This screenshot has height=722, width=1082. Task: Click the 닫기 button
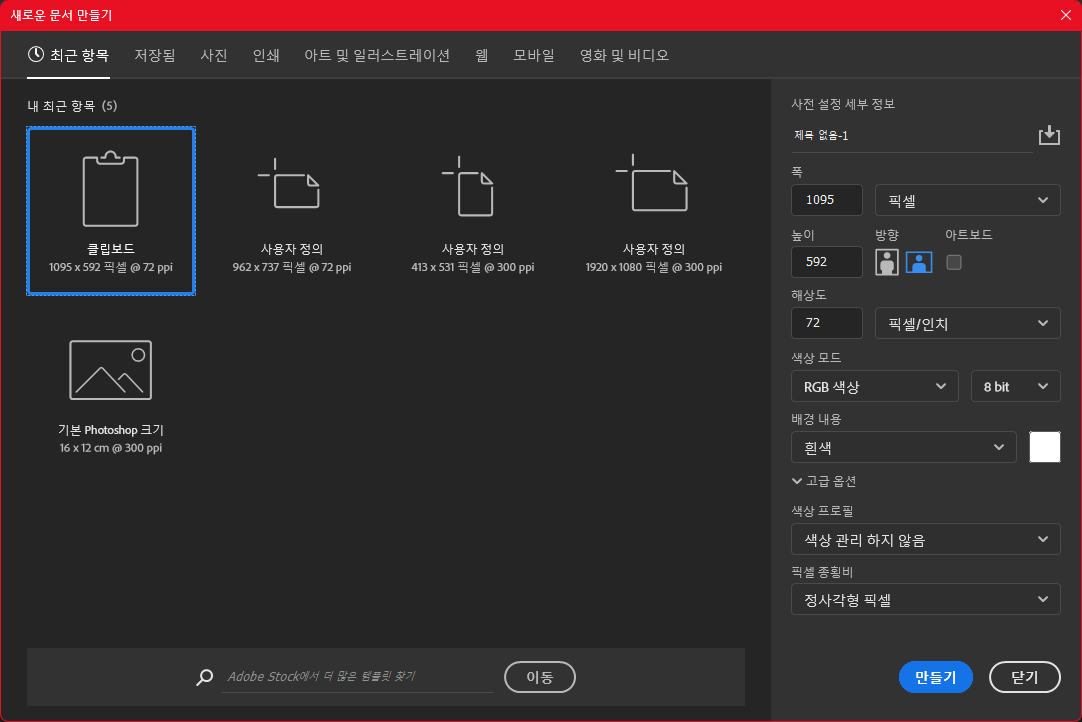(x=1025, y=677)
